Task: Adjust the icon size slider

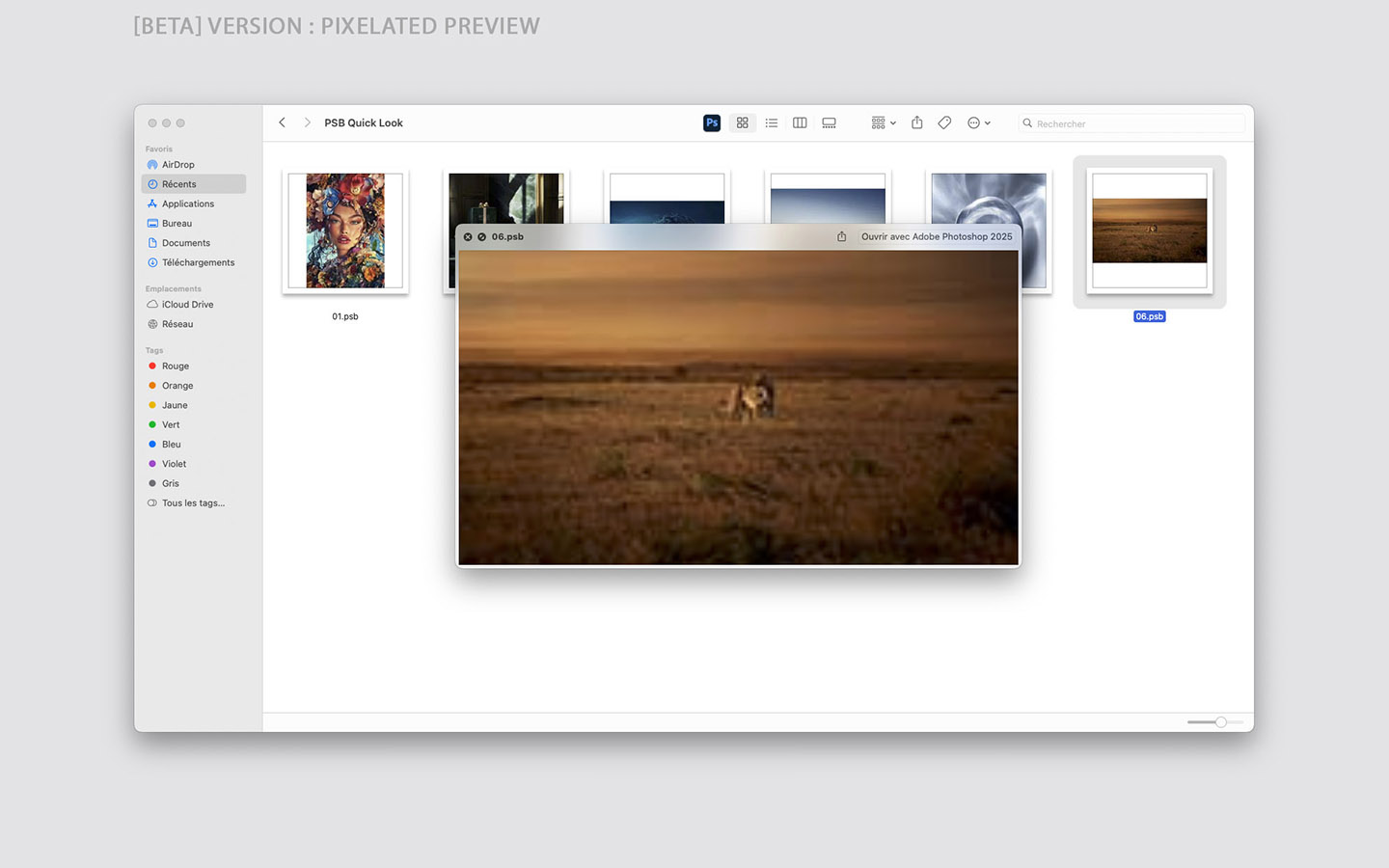Action: pyautogui.click(x=1220, y=721)
